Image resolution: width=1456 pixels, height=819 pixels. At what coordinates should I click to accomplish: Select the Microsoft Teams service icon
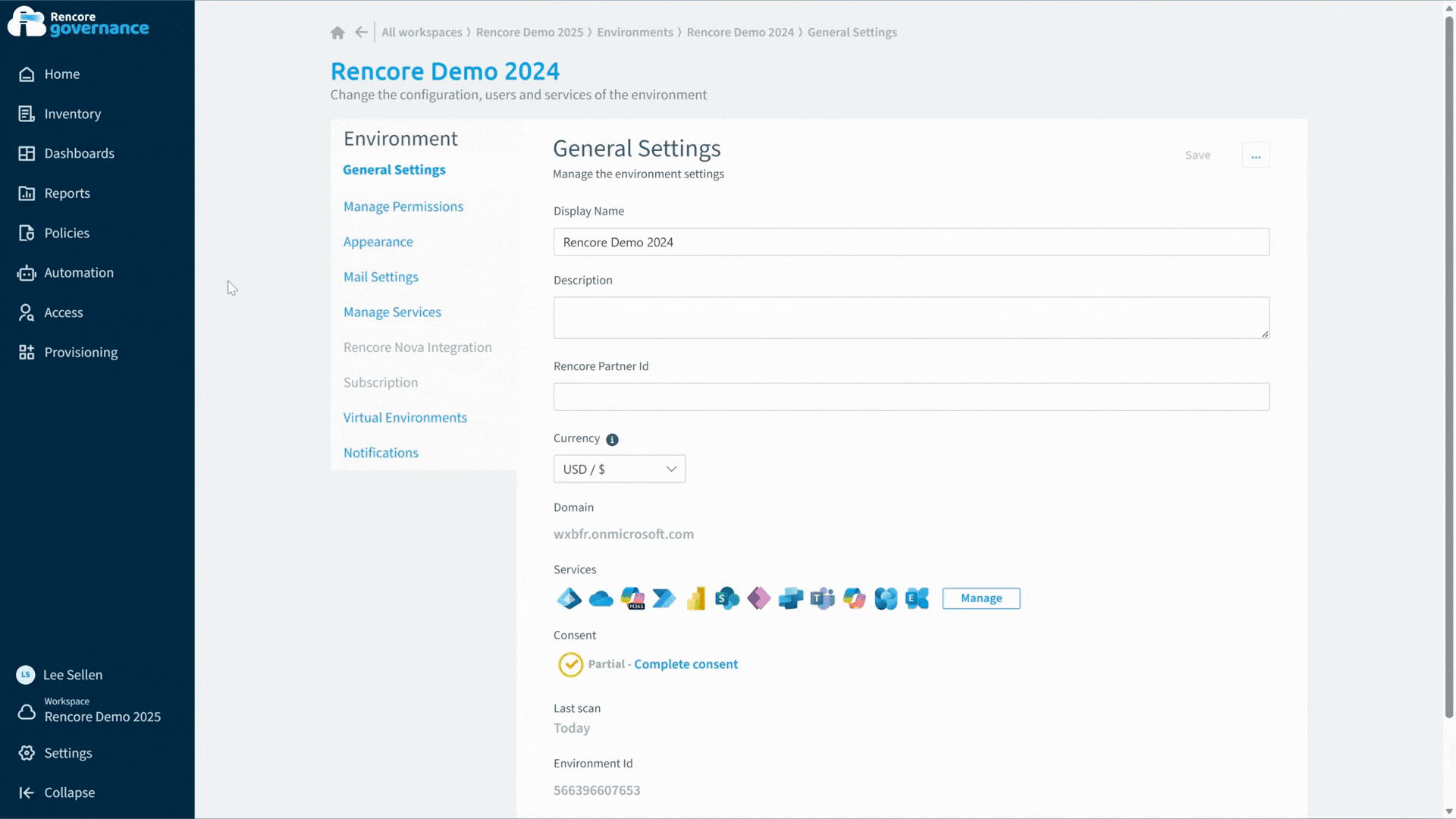(x=823, y=598)
